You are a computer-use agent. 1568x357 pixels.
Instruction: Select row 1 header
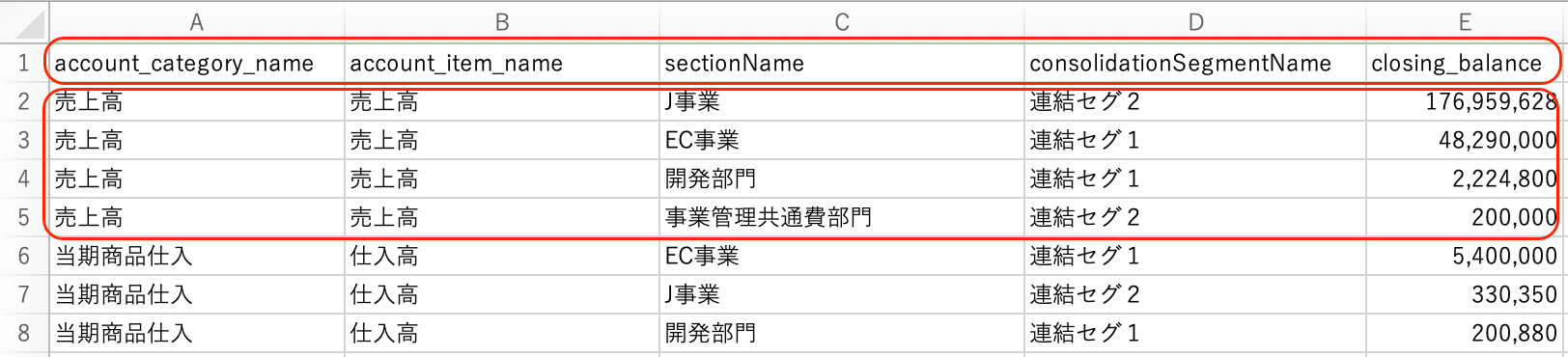(x=24, y=63)
